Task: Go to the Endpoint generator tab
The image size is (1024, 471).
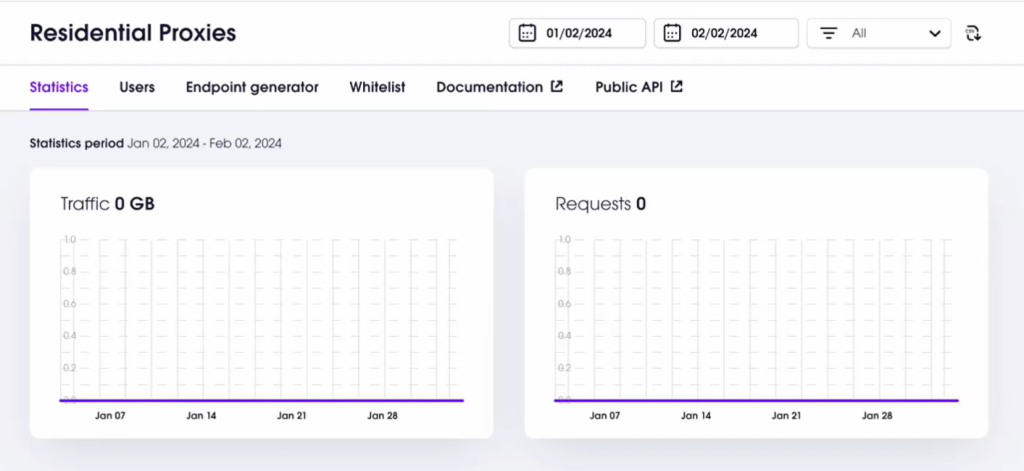Action: click(252, 87)
